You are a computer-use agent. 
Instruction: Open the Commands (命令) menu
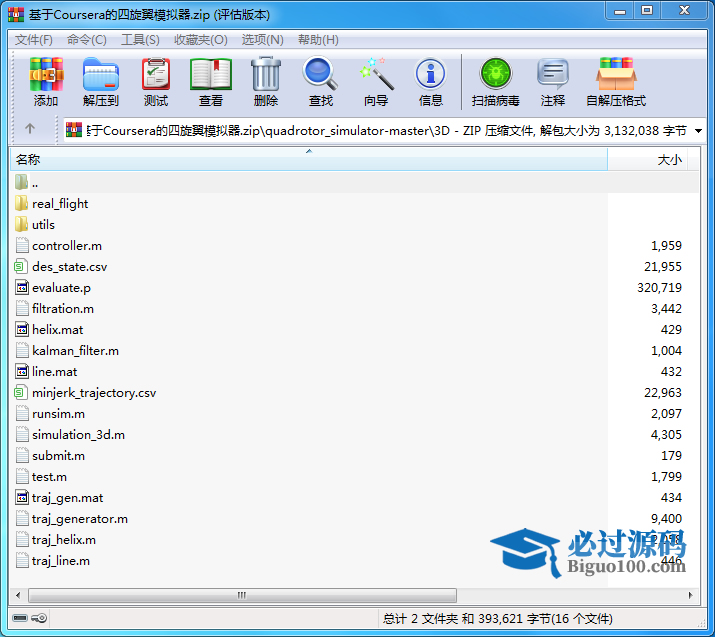click(87, 40)
